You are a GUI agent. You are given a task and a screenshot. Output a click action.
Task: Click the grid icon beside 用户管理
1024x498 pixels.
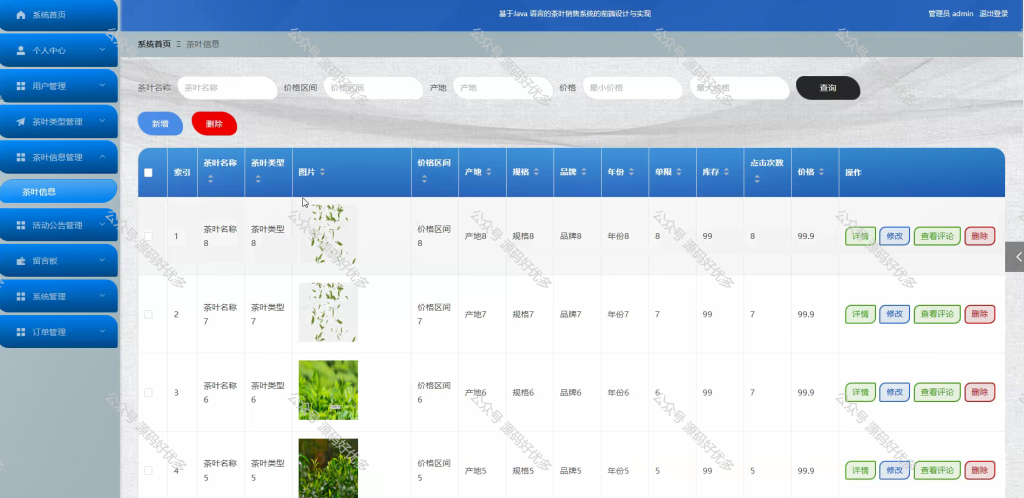click(x=21, y=86)
